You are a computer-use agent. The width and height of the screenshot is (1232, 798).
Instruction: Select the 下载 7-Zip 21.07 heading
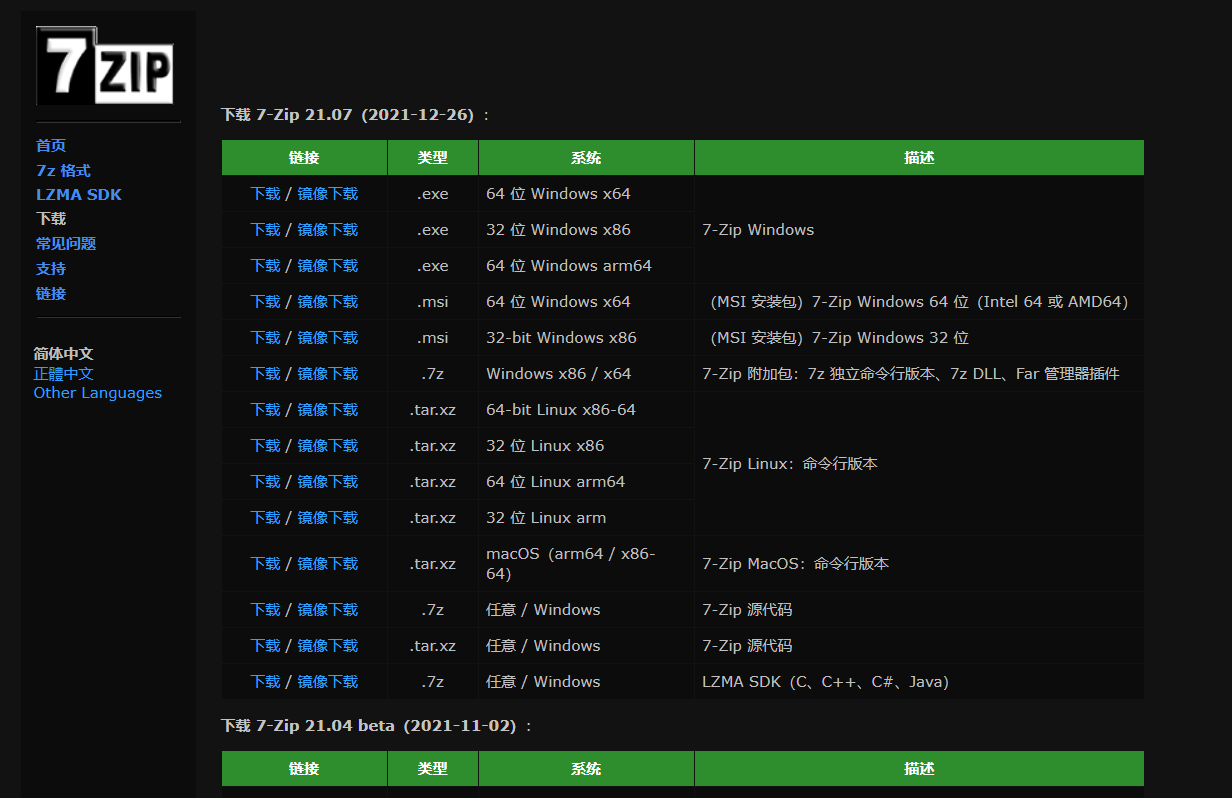tap(356, 115)
